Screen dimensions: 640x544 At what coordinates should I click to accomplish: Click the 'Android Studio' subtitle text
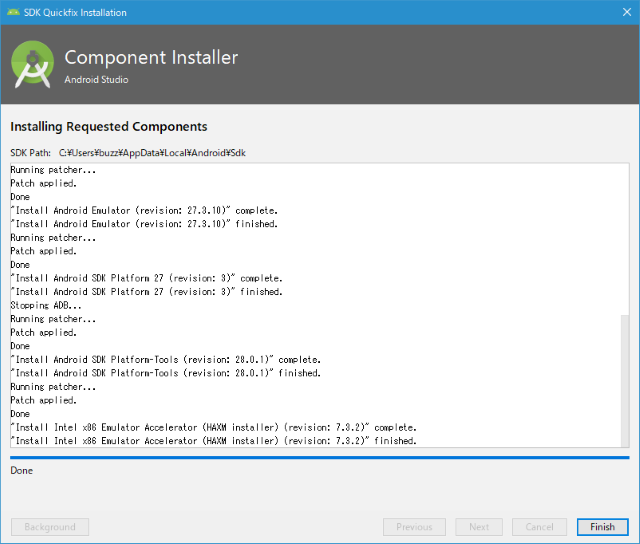(96, 80)
